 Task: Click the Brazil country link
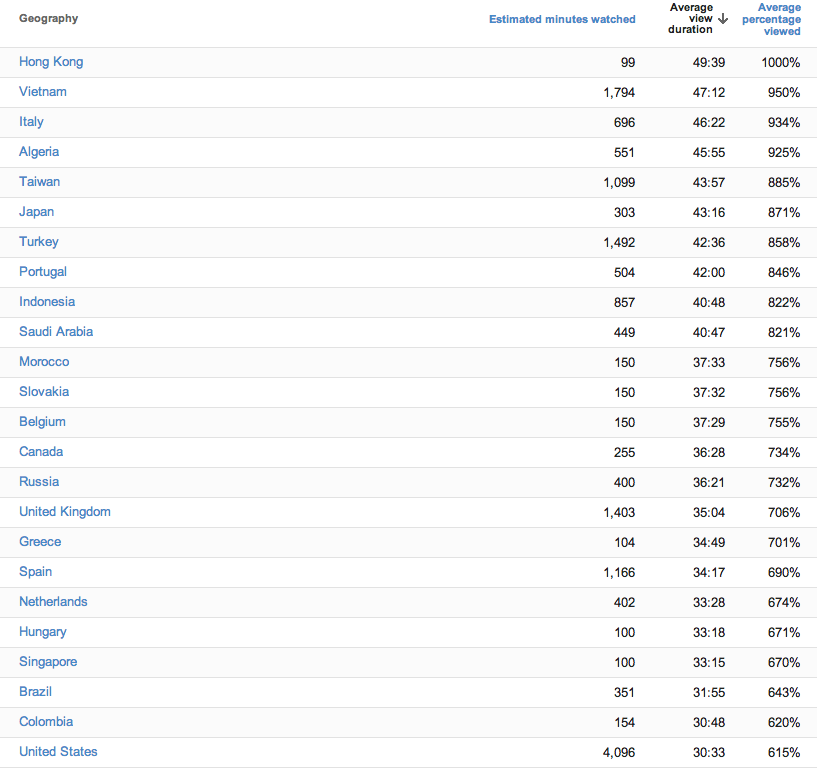35,692
